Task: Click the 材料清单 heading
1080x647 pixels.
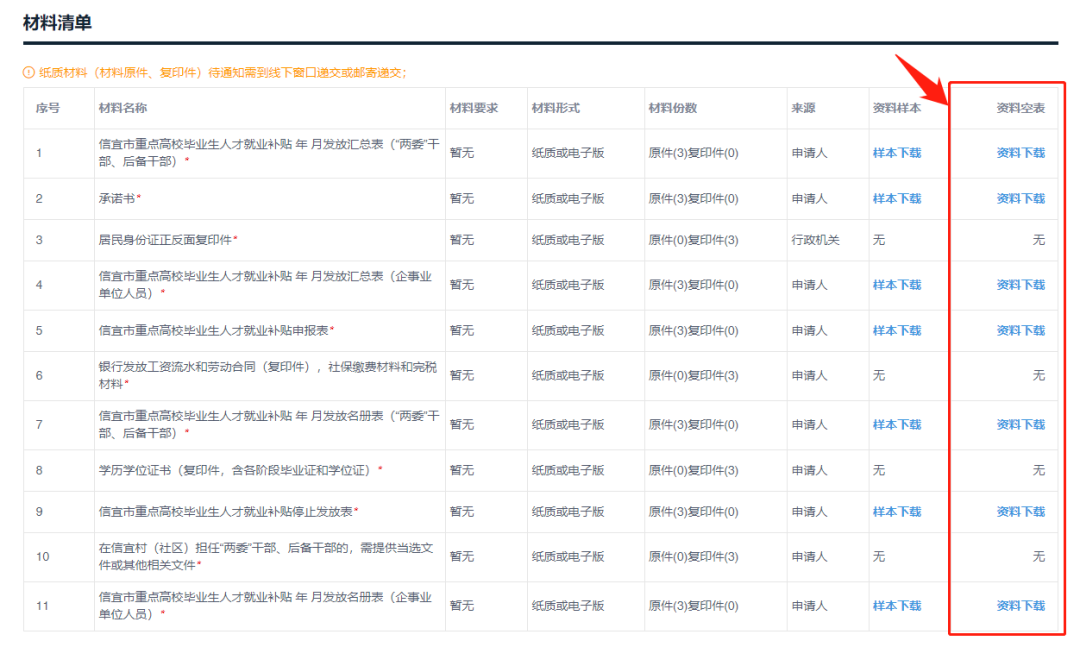Action: tap(57, 23)
